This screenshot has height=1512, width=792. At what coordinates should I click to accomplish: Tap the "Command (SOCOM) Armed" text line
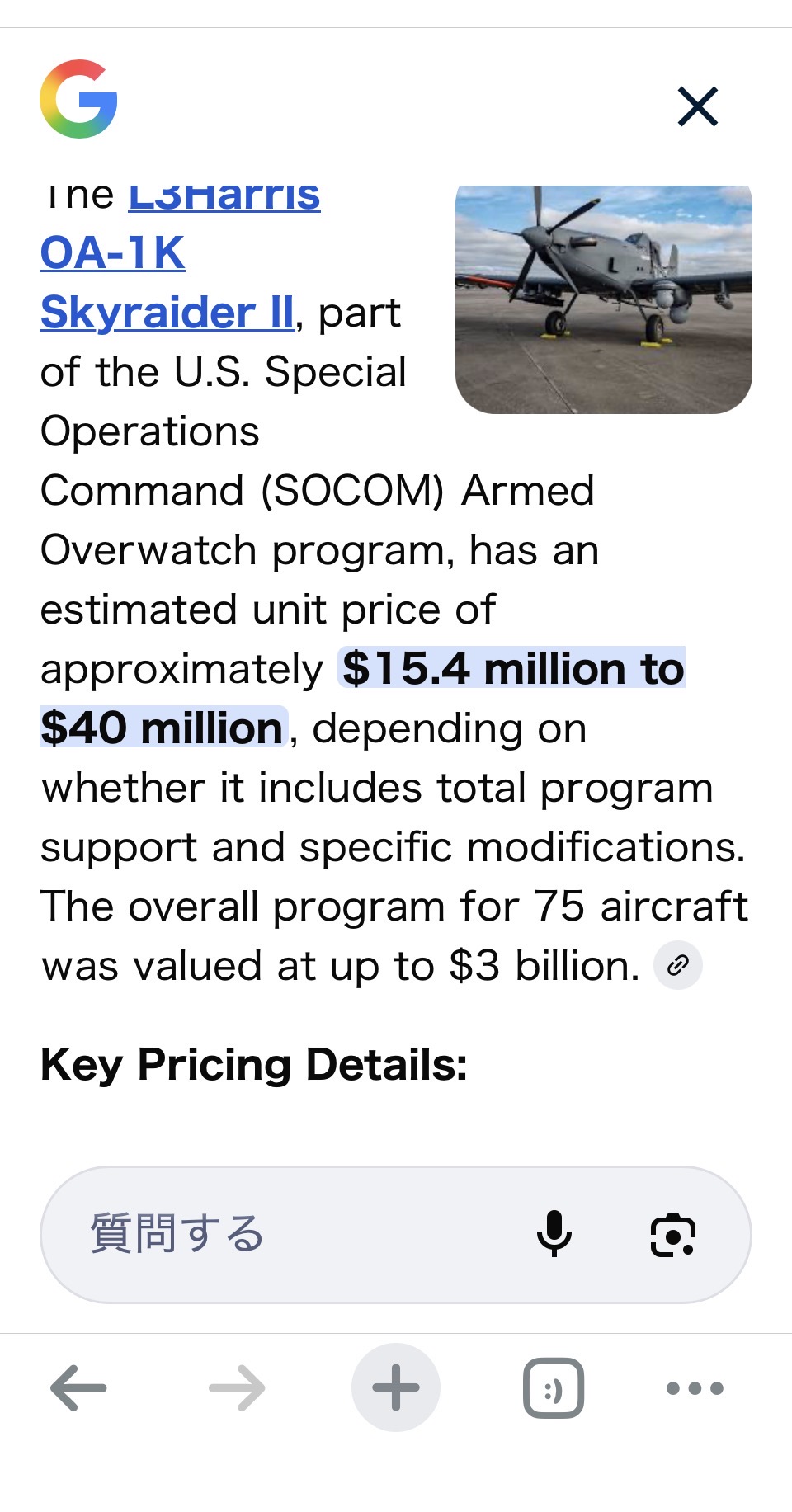pyautogui.click(x=317, y=491)
